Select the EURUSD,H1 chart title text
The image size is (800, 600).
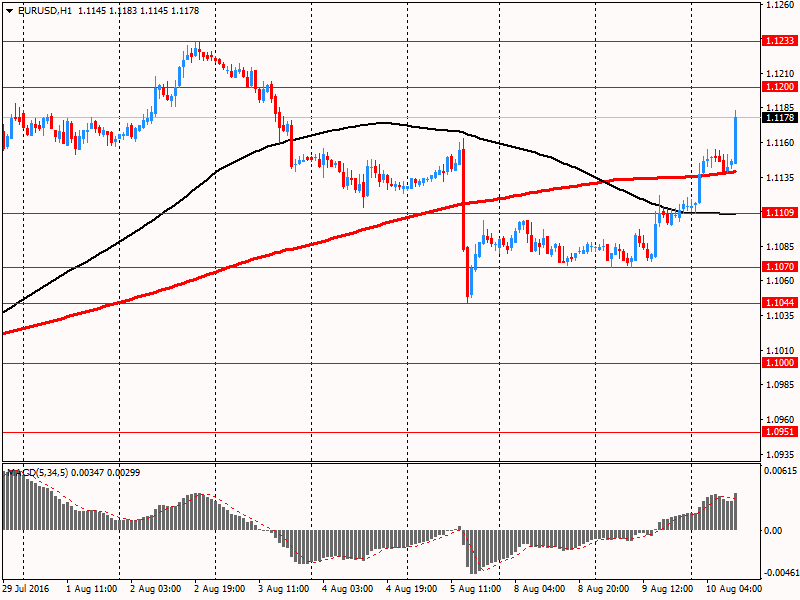coord(44,11)
